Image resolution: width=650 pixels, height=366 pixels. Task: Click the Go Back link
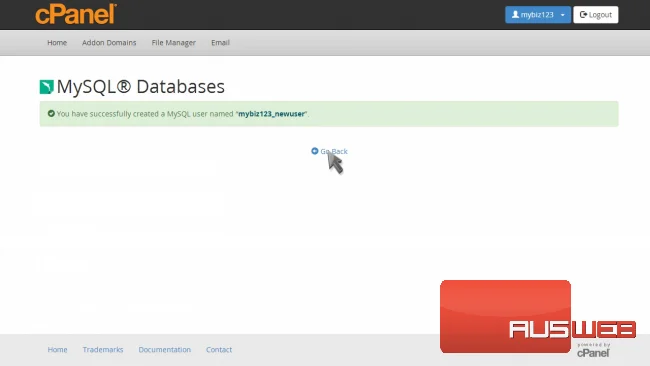[x=329, y=151]
